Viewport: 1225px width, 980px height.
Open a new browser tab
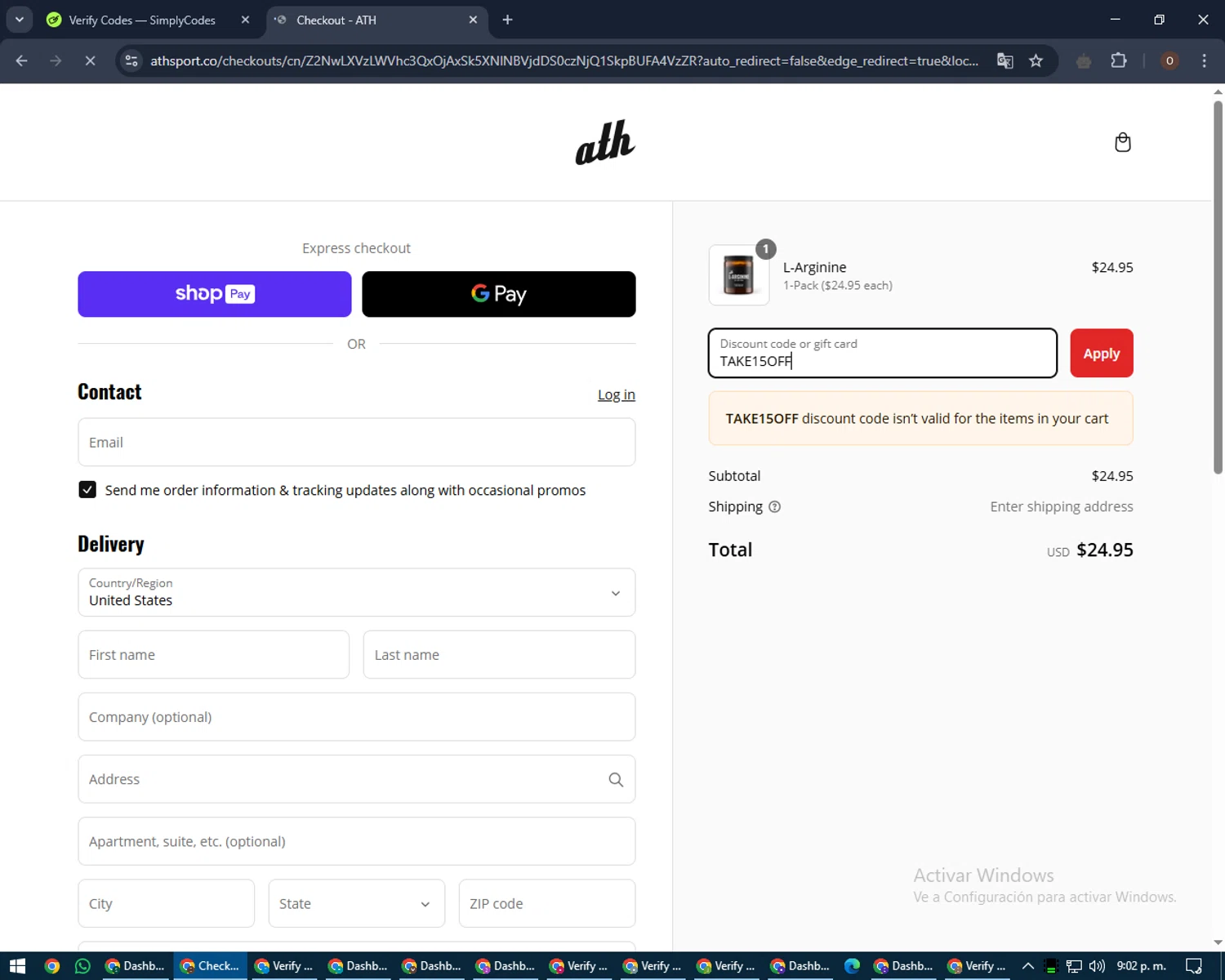pyautogui.click(x=507, y=20)
